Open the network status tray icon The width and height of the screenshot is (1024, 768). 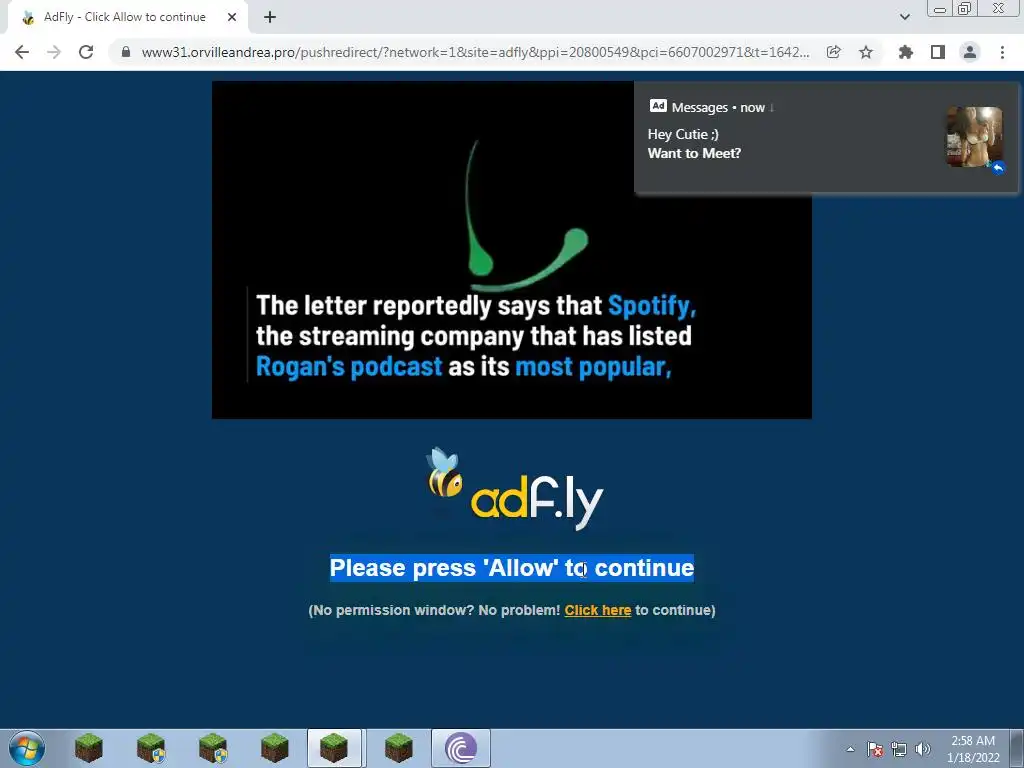pos(899,749)
